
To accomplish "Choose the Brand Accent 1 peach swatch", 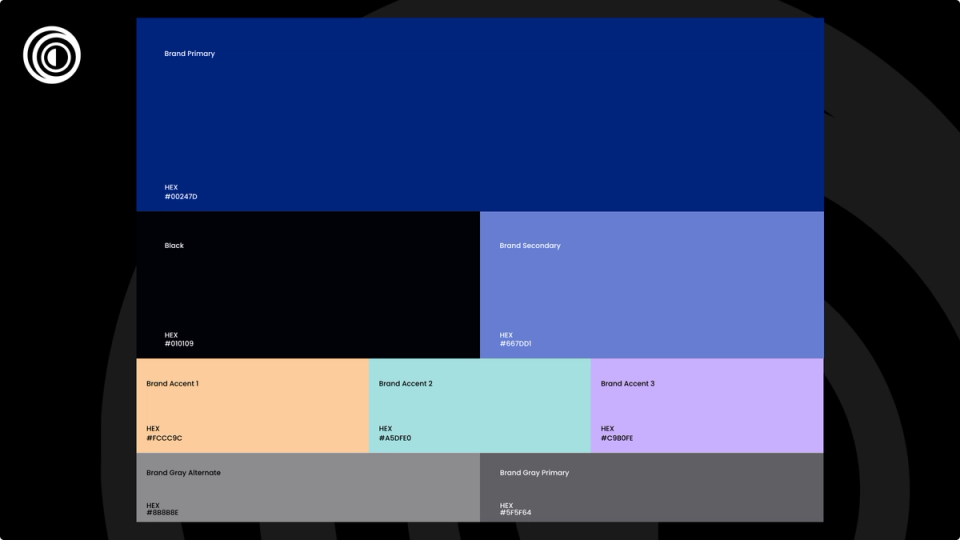I will 252,405.
